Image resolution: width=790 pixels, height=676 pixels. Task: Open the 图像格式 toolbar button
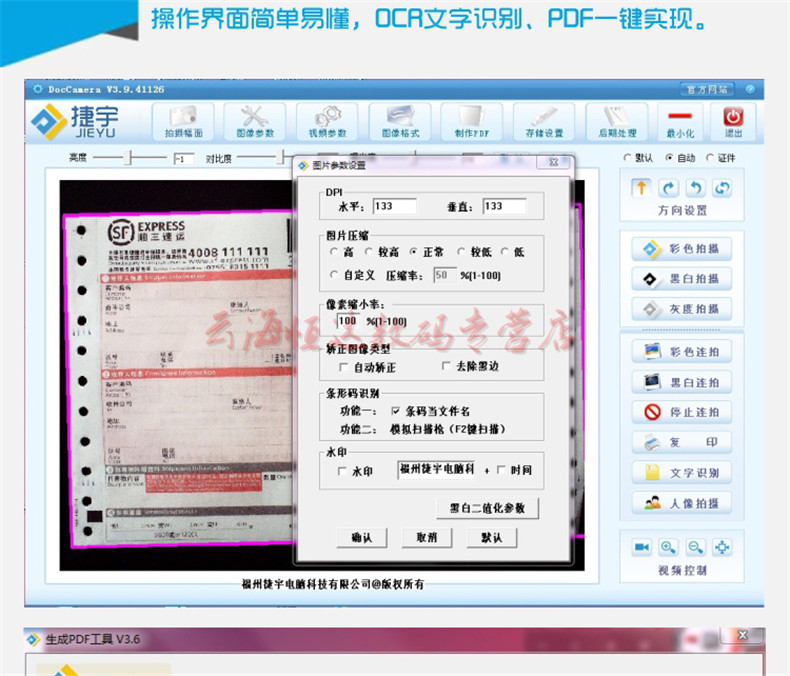(x=400, y=121)
